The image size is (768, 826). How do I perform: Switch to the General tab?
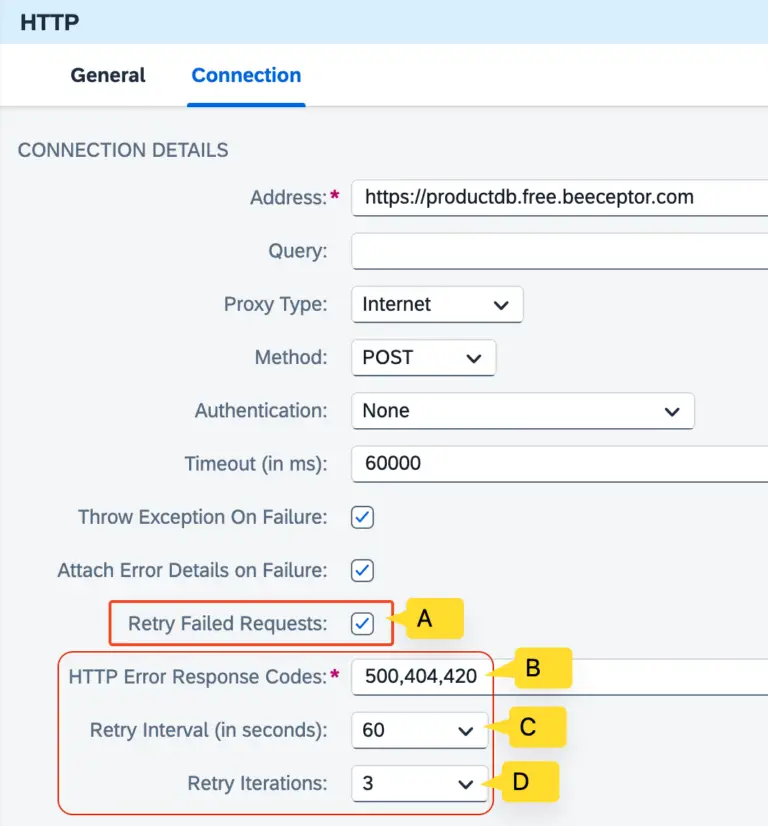point(107,75)
